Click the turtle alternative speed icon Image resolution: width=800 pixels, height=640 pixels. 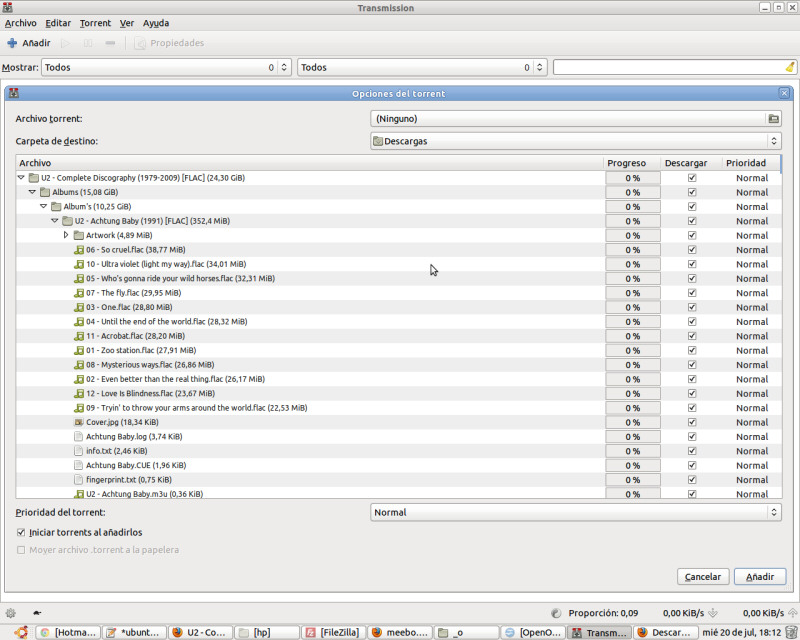[37, 613]
